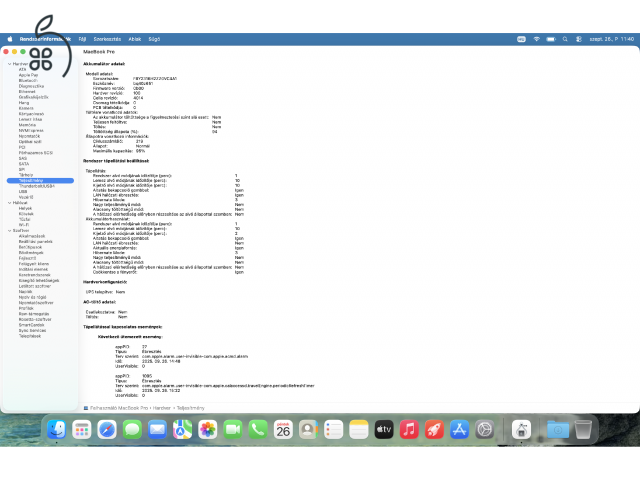Click the battery icon in menu bar
The width and height of the screenshot is (640, 480).
click(x=551, y=39)
